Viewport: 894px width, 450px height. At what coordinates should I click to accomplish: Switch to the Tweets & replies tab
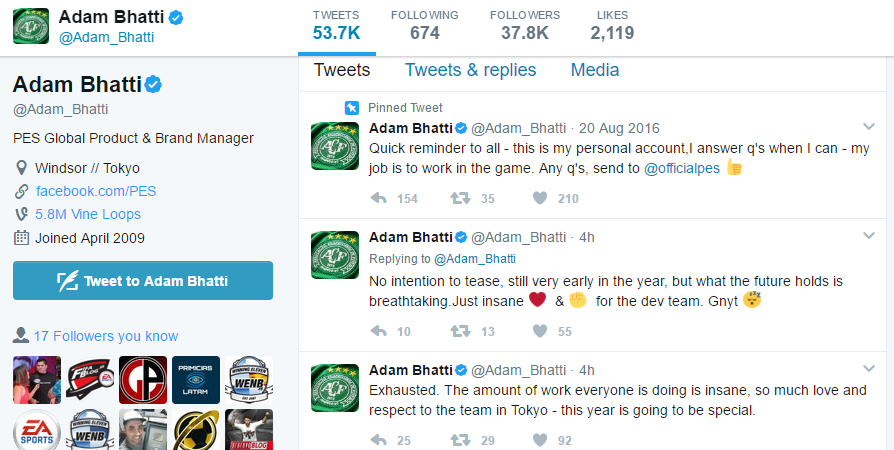click(x=470, y=70)
